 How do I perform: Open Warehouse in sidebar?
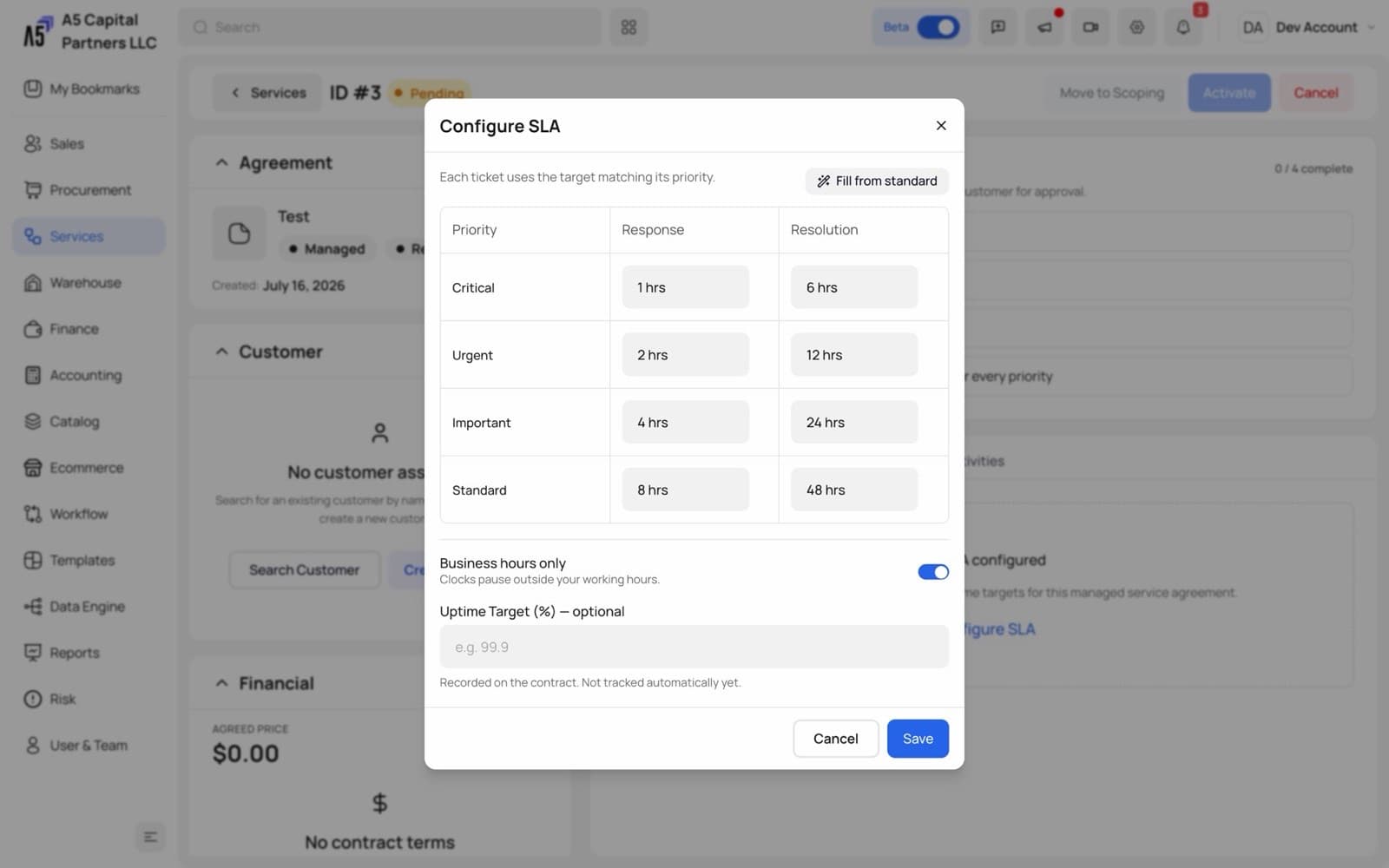(x=89, y=283)
